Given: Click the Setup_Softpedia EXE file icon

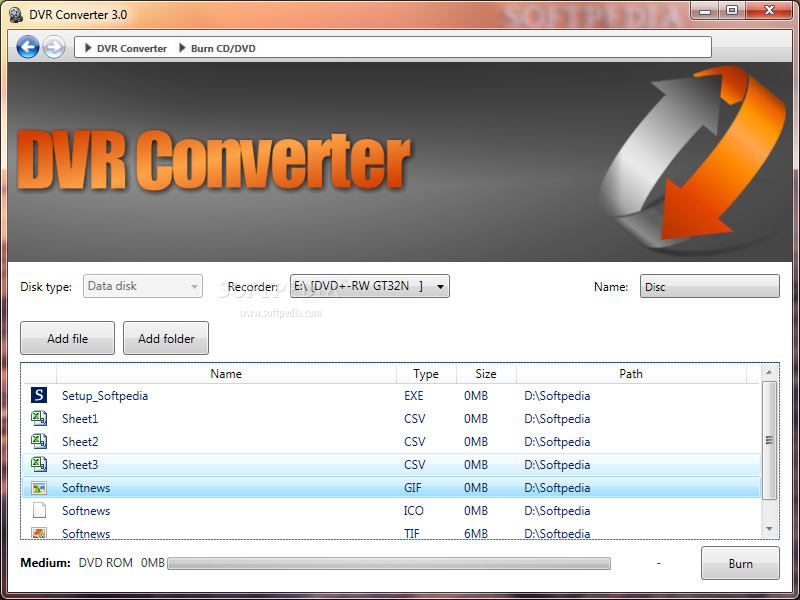Looking at the screenshot, I should click(39, 395).
